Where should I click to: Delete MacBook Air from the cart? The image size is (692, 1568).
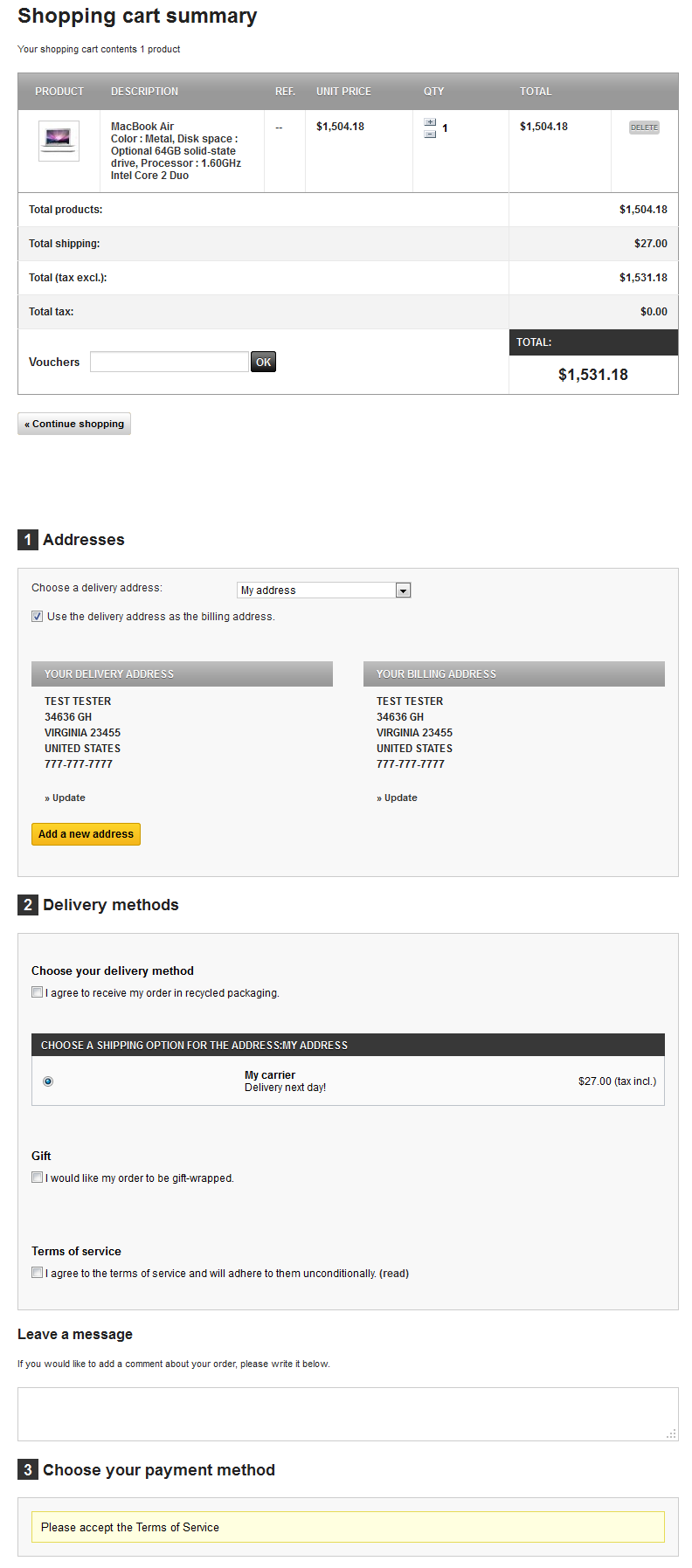[x=644, y=128]
